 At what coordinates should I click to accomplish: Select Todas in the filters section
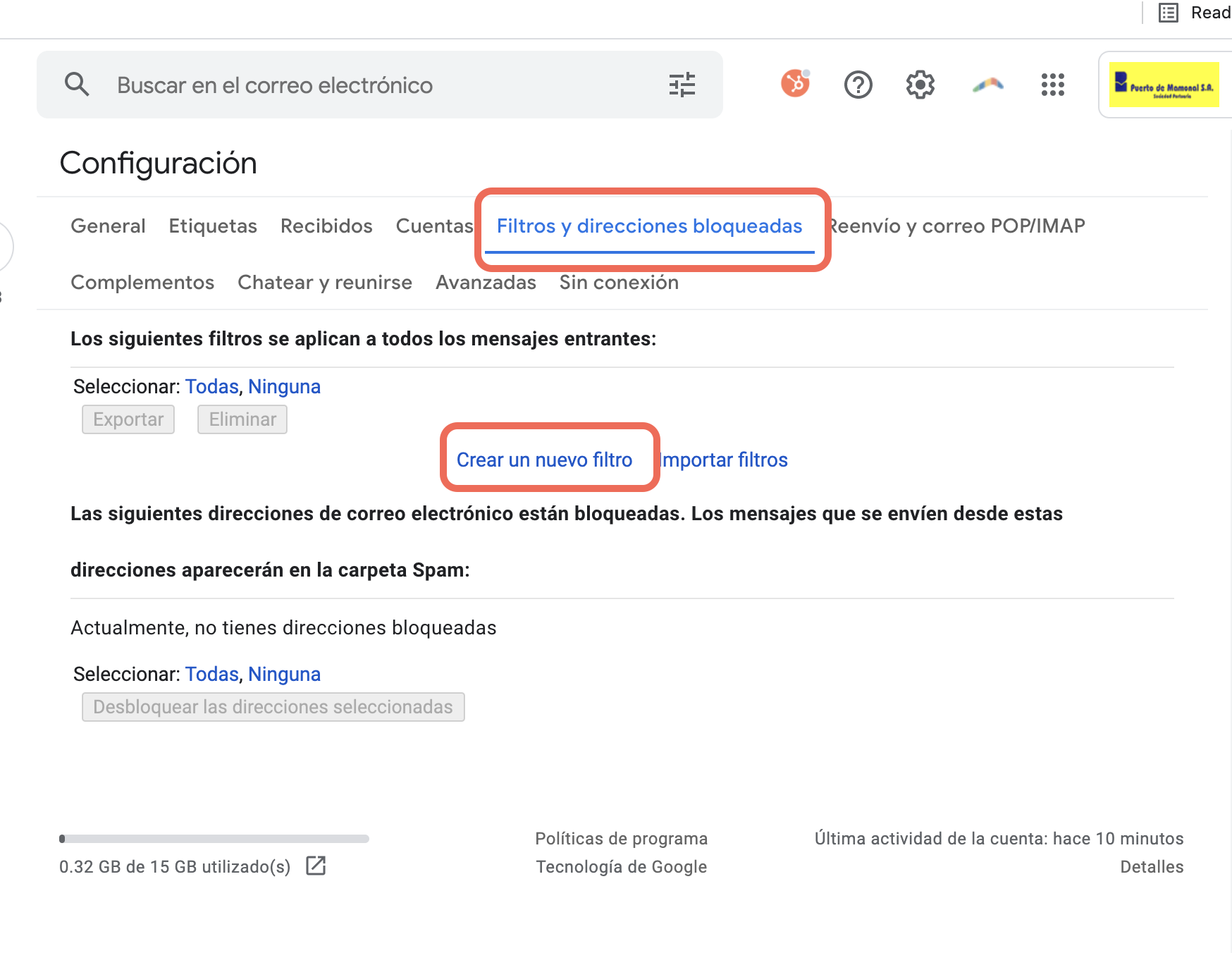pyautogui.click(x=212, y=386)
